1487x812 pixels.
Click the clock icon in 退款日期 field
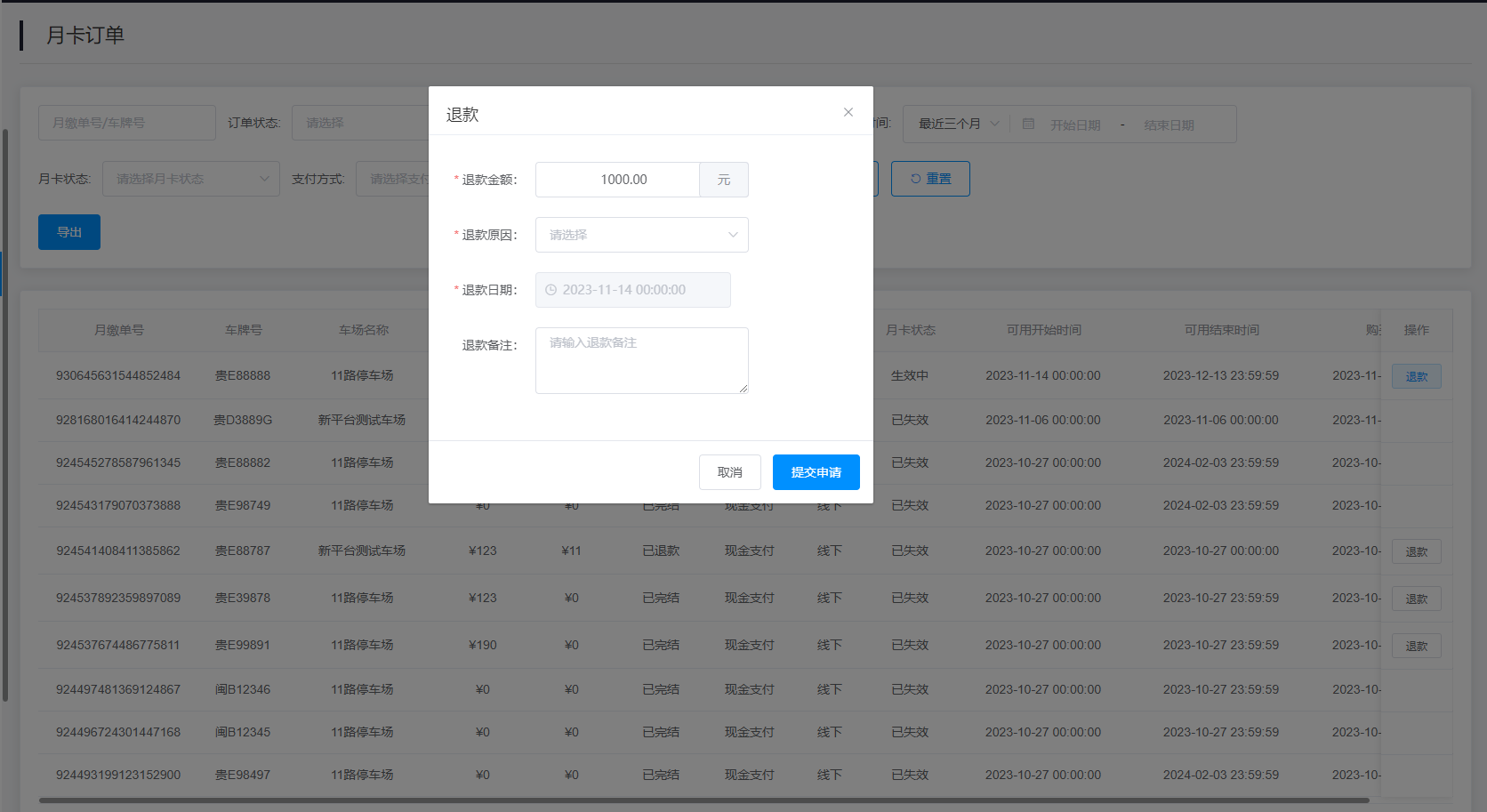551,290
